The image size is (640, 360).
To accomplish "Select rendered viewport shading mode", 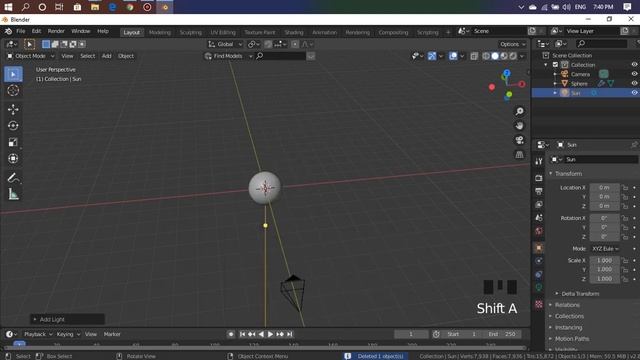I will (x=513, y=56).
